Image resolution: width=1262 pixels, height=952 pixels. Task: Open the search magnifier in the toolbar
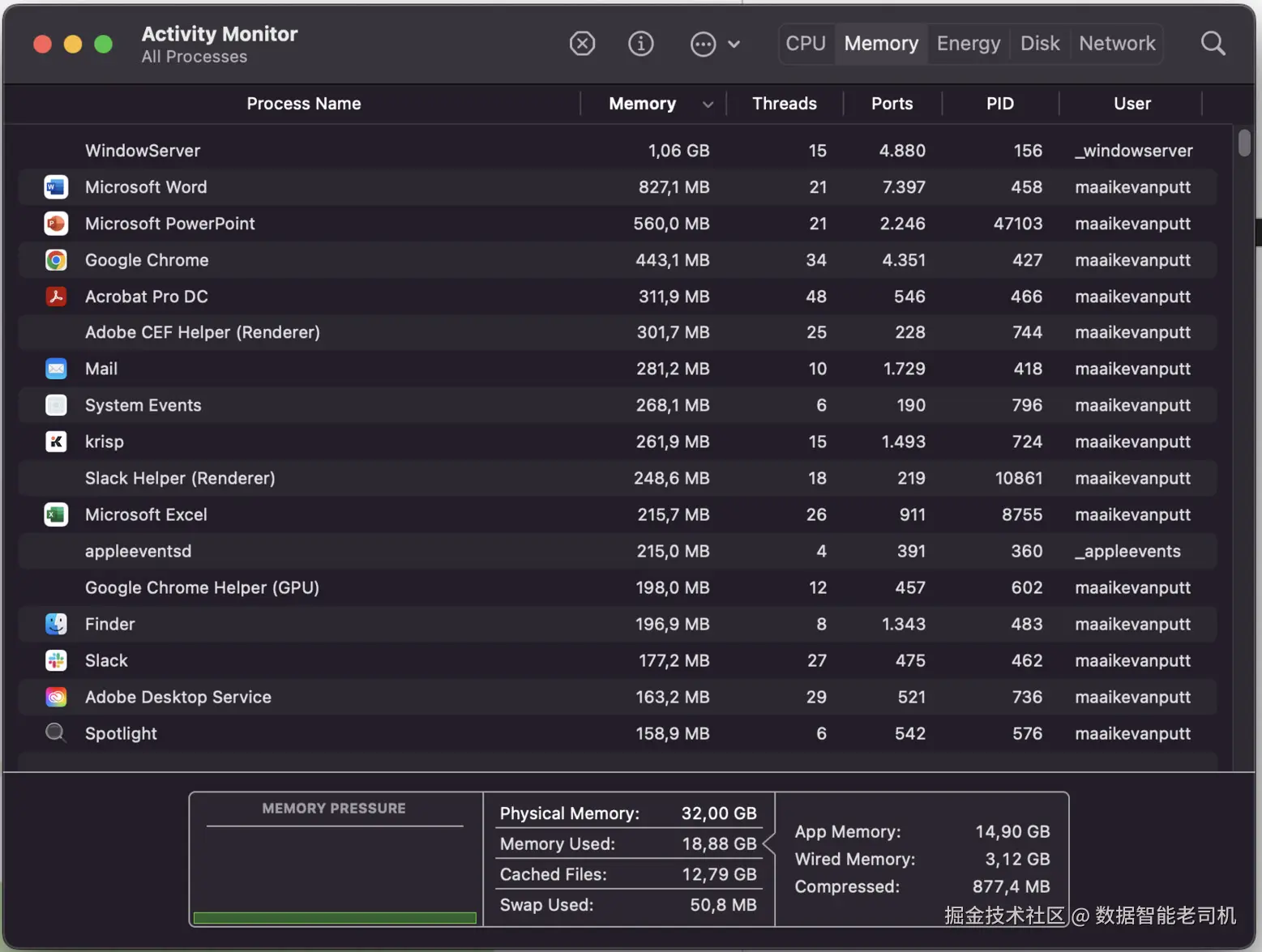pos(1213,44)
